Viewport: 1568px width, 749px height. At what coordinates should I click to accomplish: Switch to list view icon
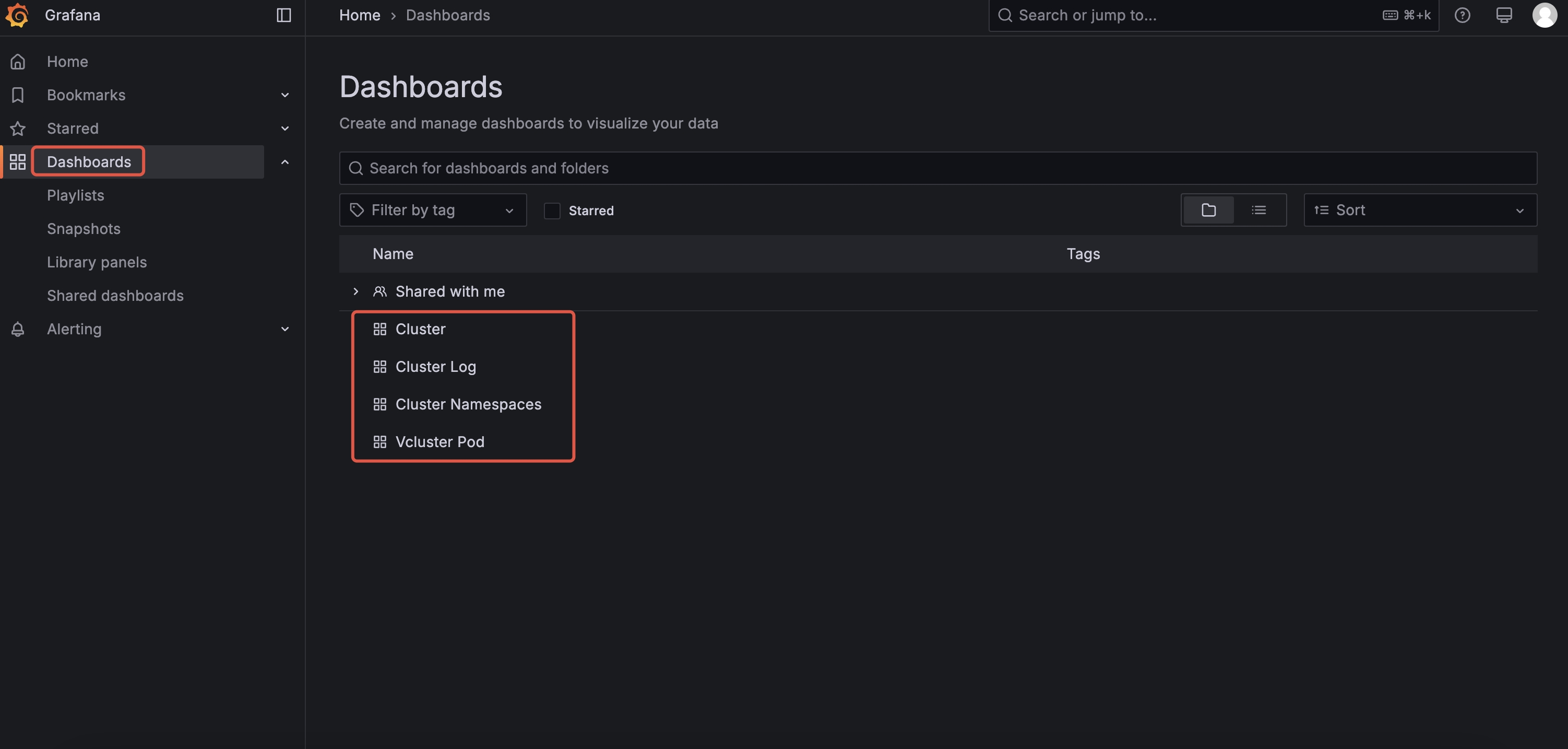pos(1259,210)
